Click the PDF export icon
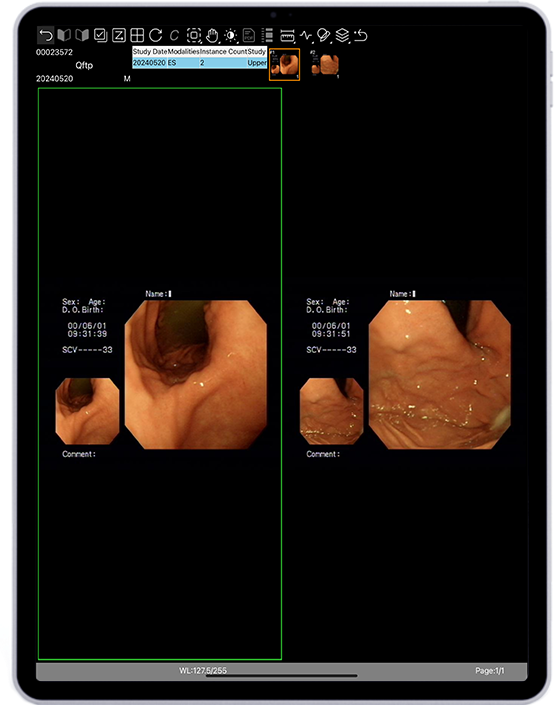The image size is (554, 705). pos(249,35)
